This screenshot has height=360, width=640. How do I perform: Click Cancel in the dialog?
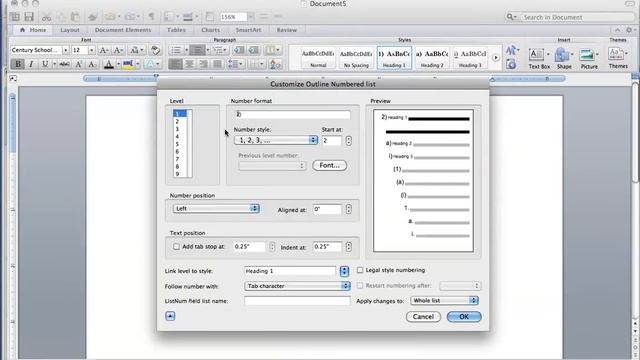point(423,317)
